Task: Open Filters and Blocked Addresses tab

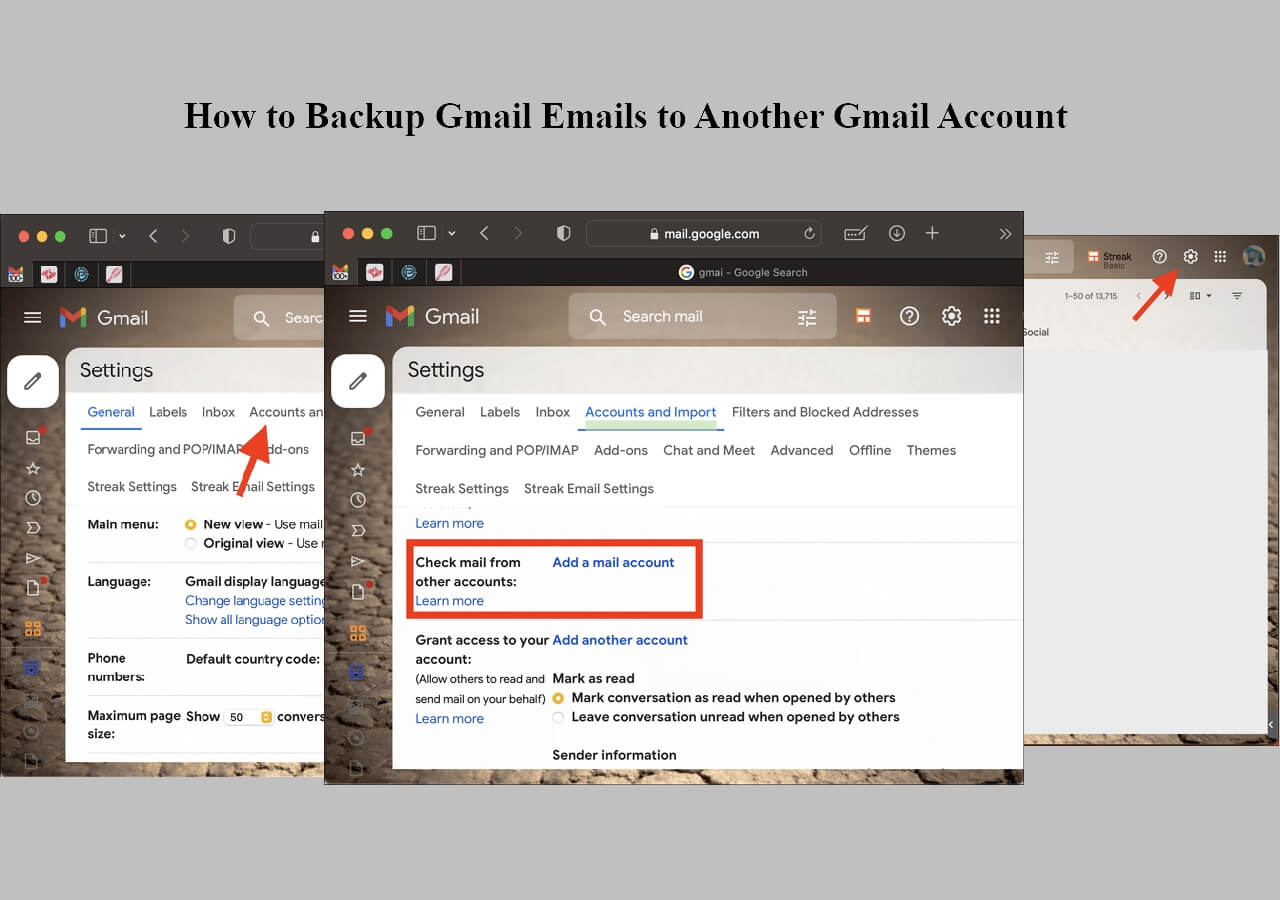Action: pos(825,412)
